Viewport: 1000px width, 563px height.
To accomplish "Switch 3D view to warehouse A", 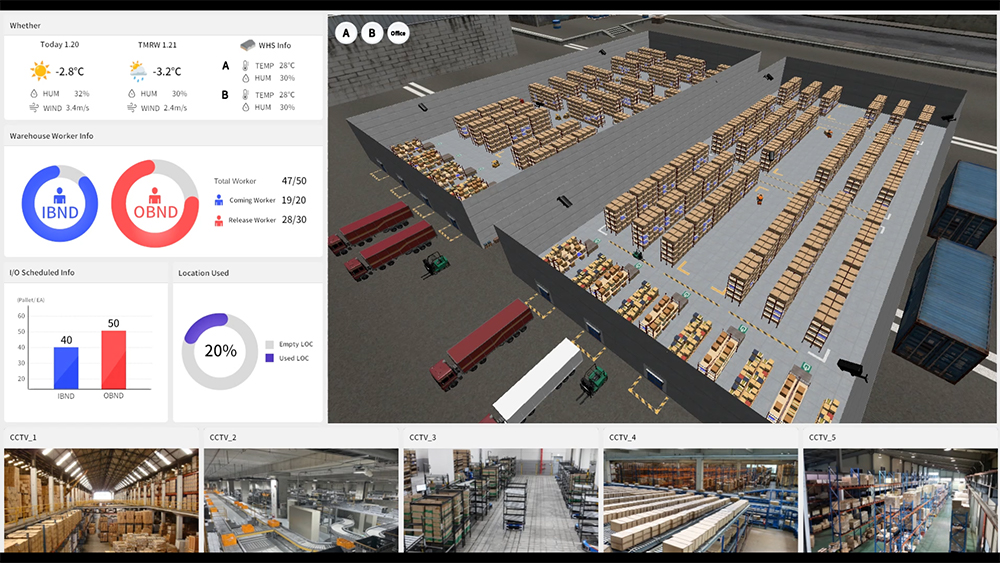I will point(346,33).
